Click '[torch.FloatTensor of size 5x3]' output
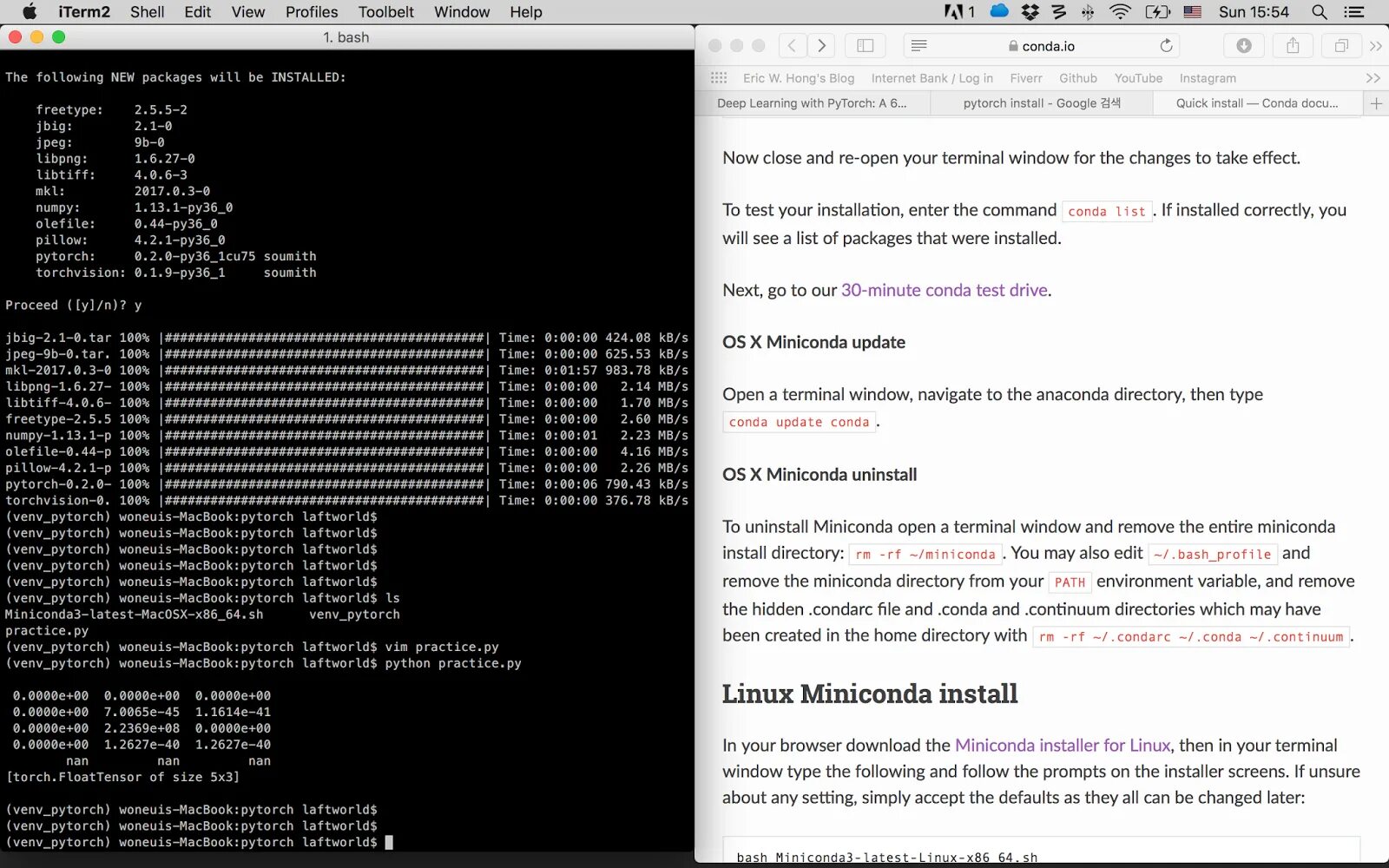The image size is (1389, 868). pyautogui.click(x=122, y=777)
